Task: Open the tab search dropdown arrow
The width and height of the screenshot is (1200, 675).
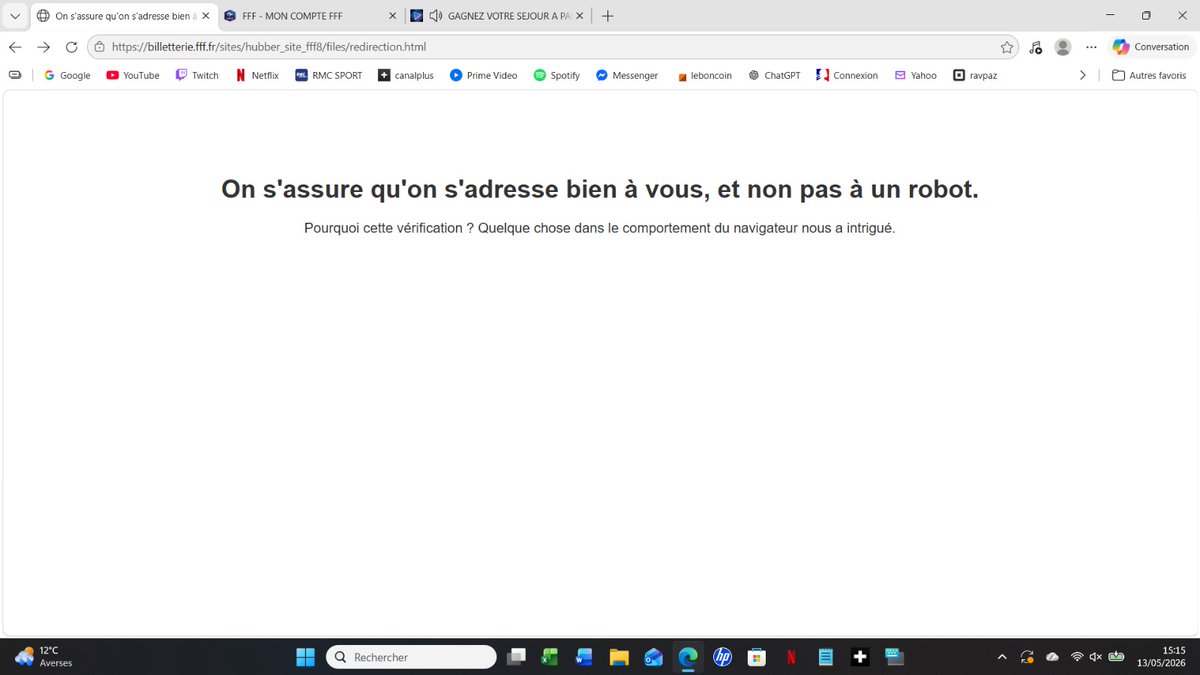Action: pyautogui.click(x=15, y=16)
